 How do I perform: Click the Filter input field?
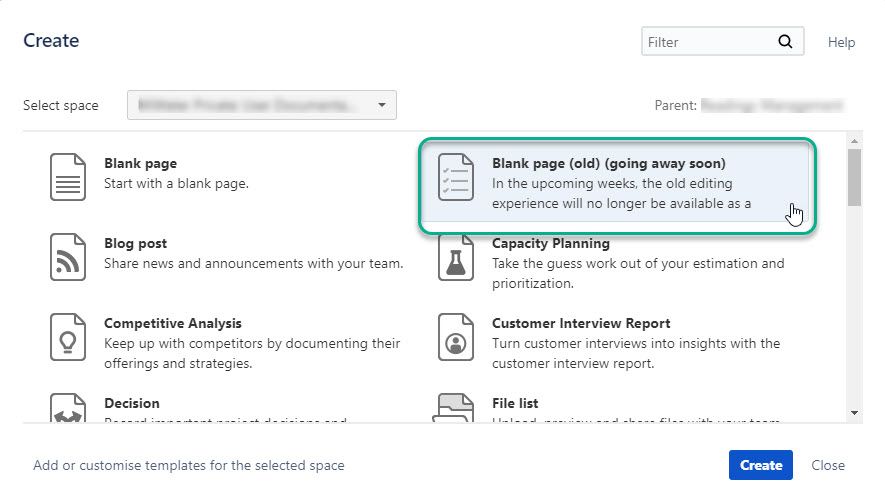point(722,41)
